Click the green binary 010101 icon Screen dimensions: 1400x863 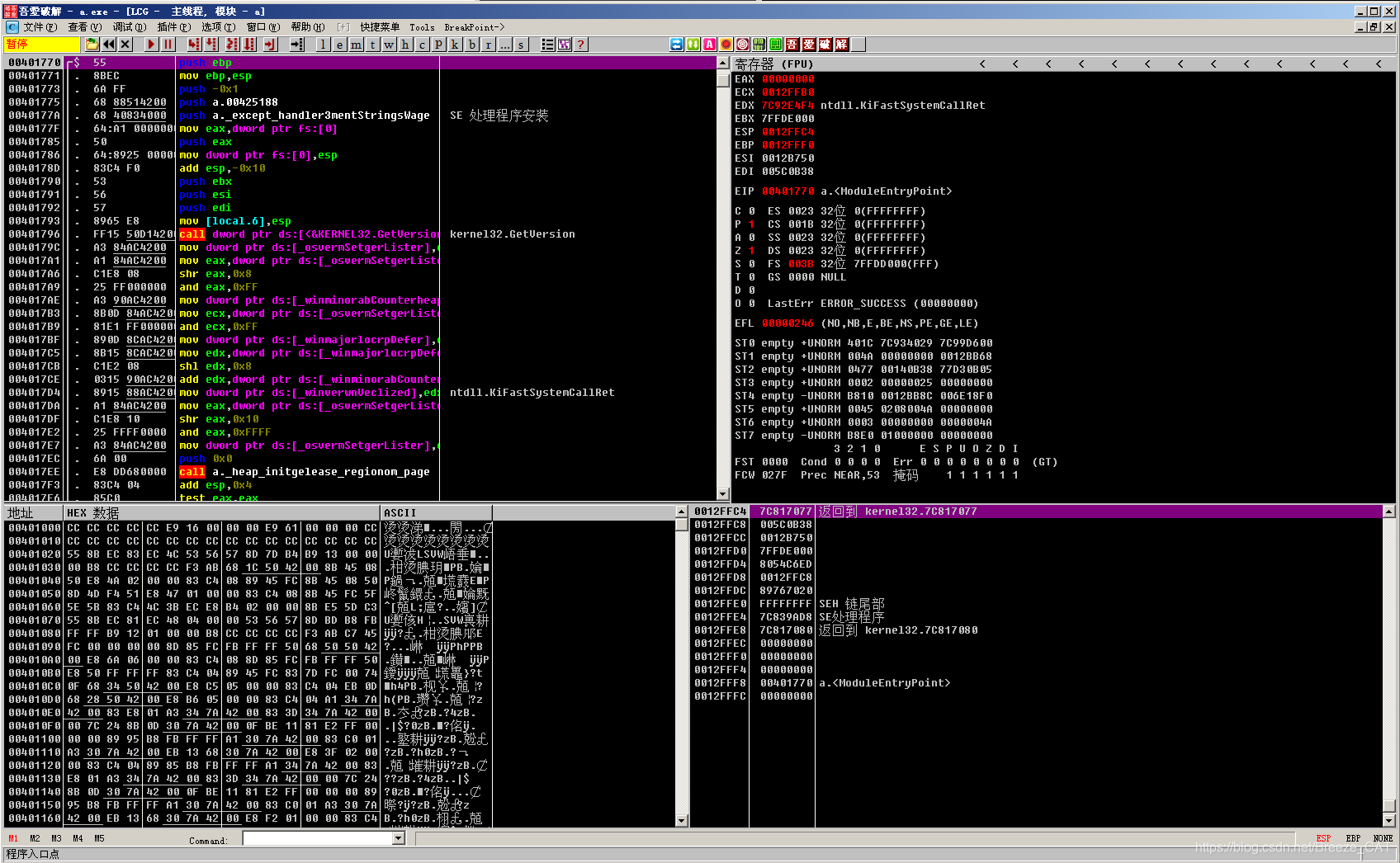[x=759, y=45]
